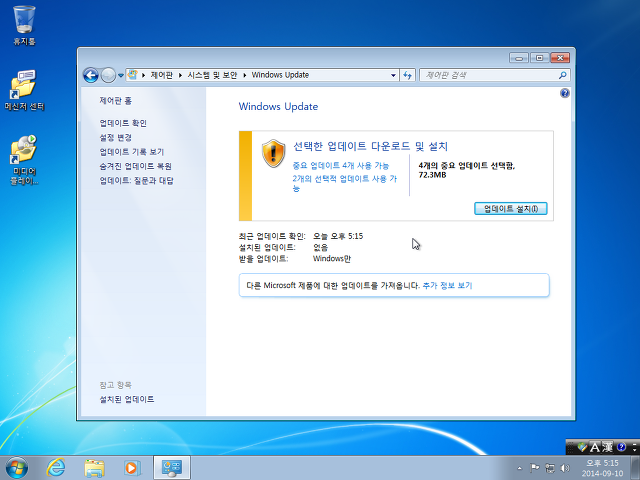Show hidden tray icons arrow
Viewport: 640px width, 480px height.
click(x=519, y=468)
